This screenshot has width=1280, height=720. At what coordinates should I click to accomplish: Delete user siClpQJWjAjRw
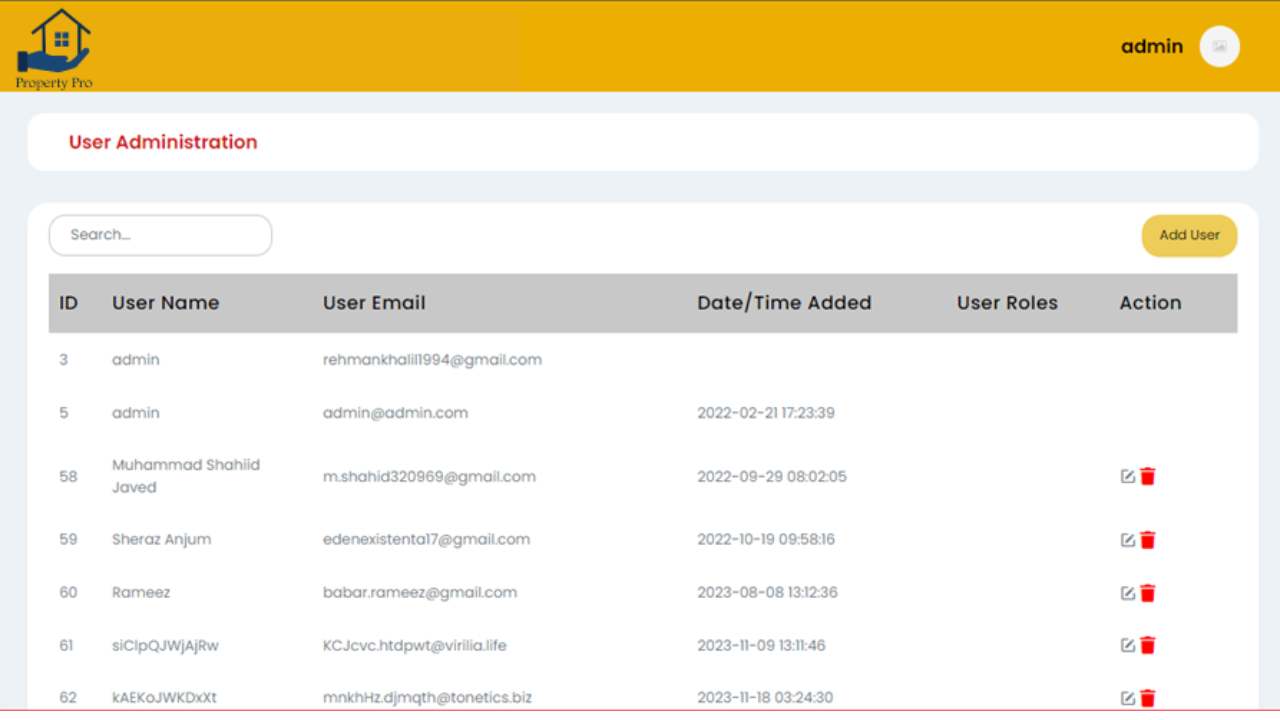click(1148, 646)
